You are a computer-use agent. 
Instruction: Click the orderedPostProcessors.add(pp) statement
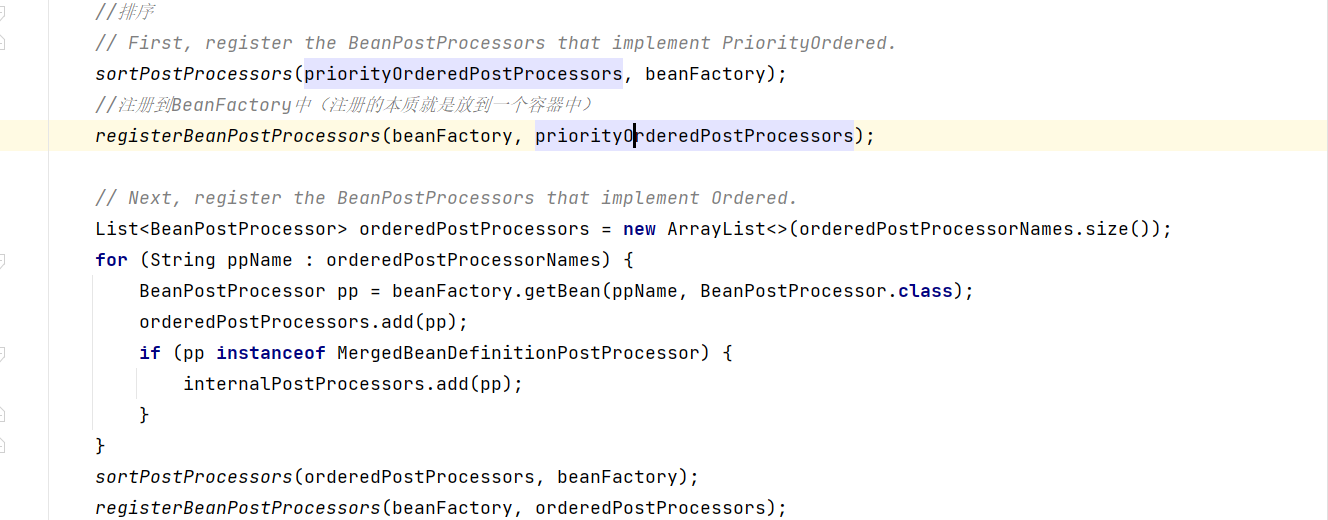(303, 322)
